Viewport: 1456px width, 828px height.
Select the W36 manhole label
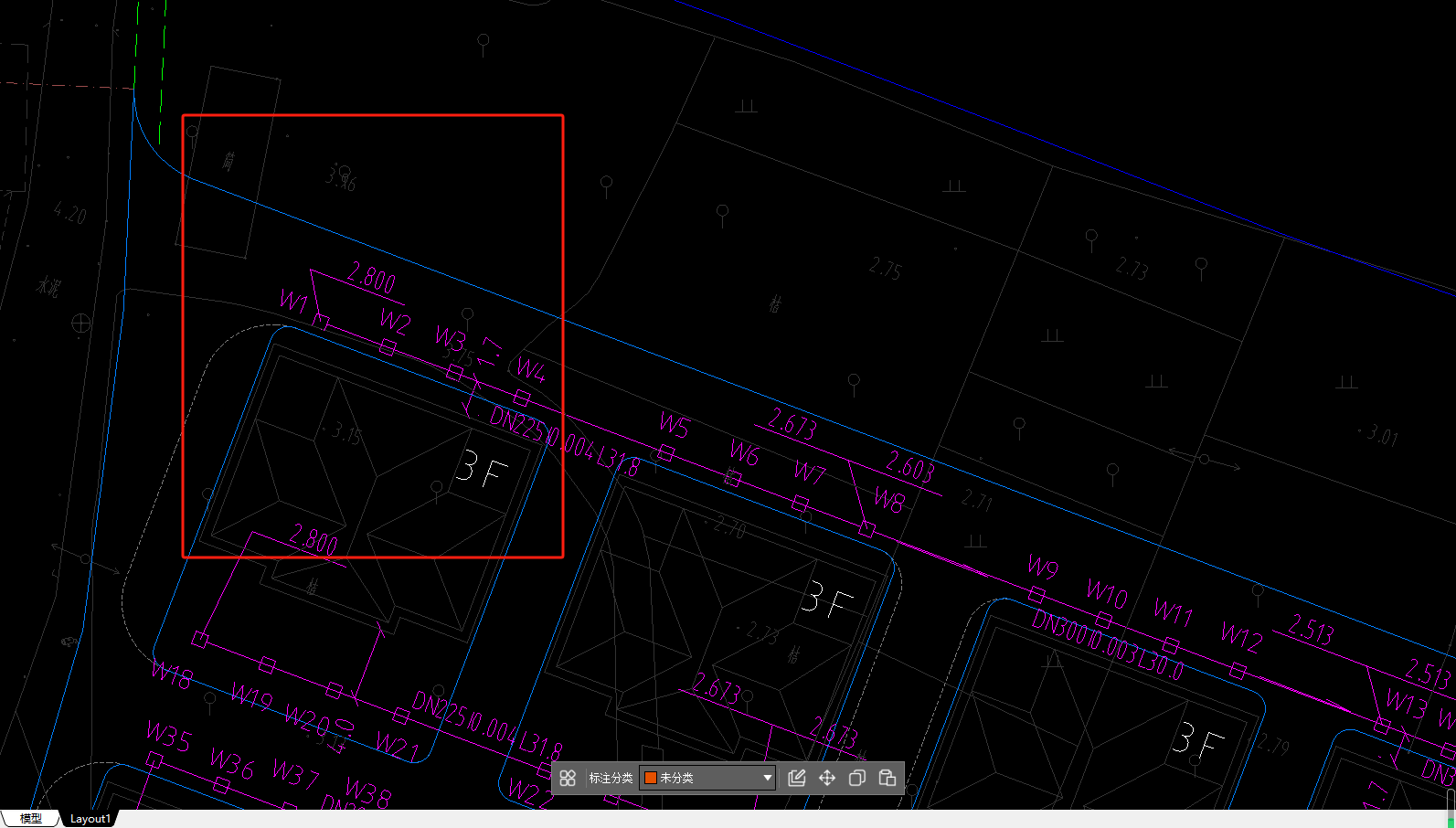tap(232, 762)
